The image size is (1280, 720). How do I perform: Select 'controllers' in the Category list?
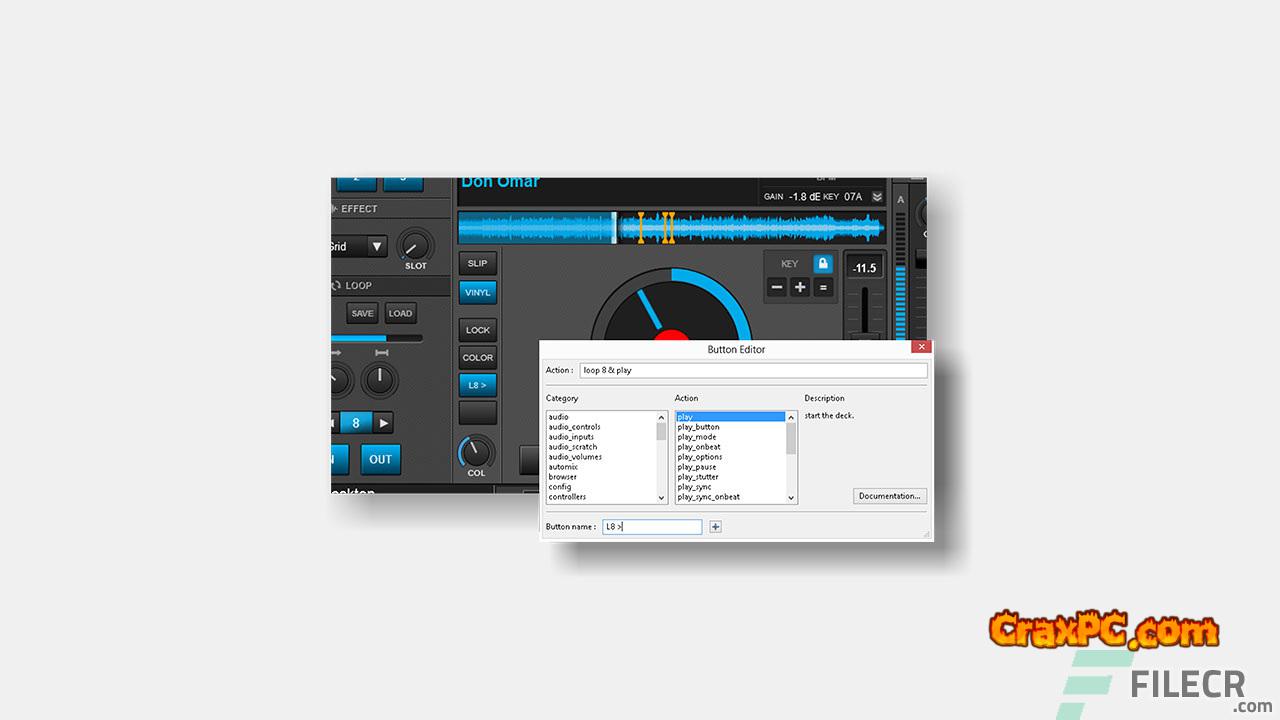point(567,497)
